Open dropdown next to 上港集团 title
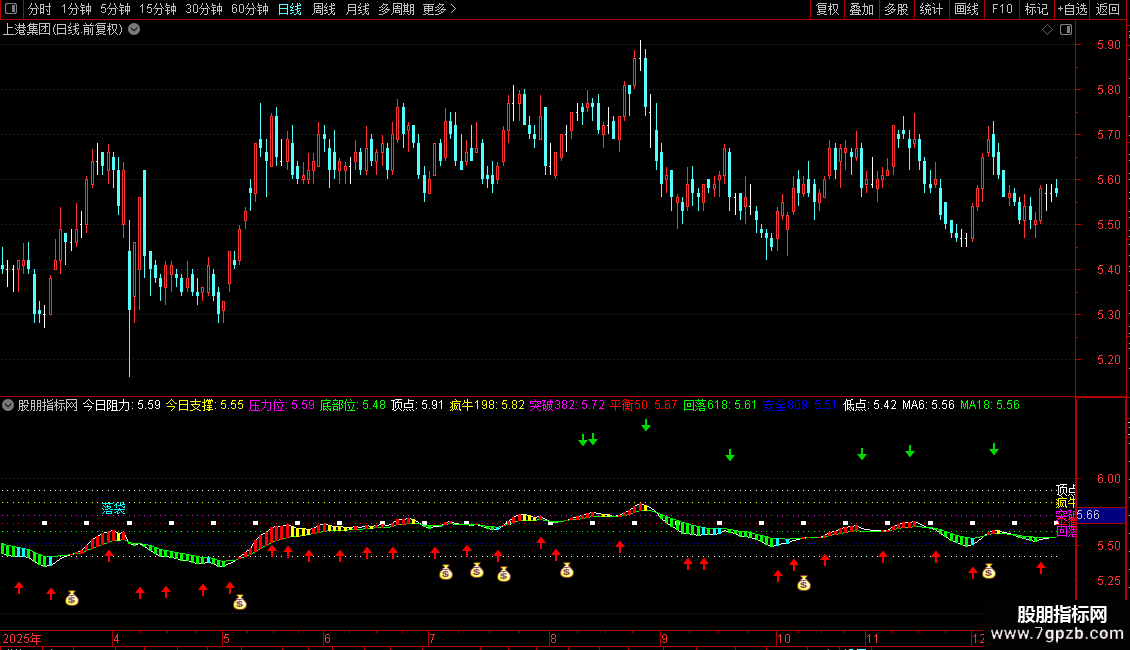Image resolution: width=1130 pixels, height=650 pixels. 134,29
